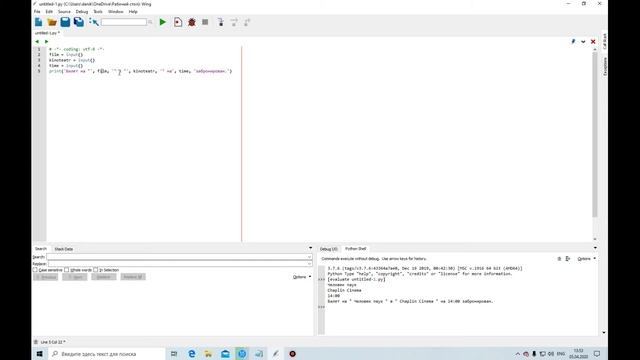Open the Source menu
The width and height of the screenshot is (640, 360).
[x=64, y=12]
